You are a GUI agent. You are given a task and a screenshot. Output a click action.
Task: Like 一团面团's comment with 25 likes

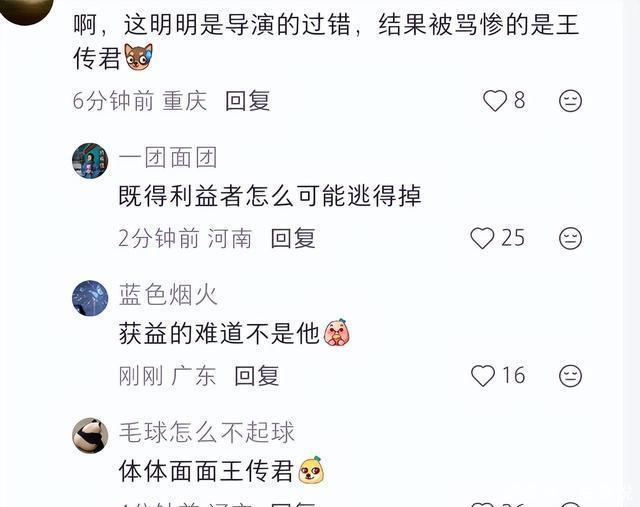click(x=482, y=238)
